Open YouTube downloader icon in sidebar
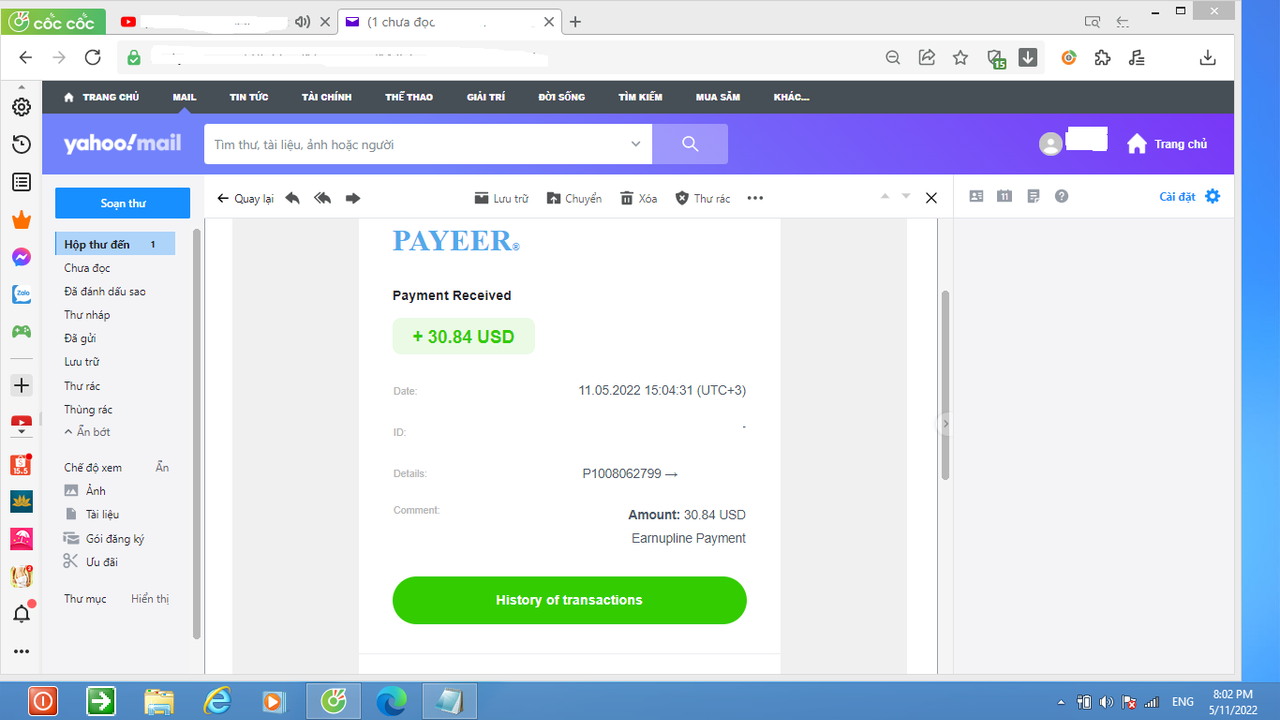The height and width of the screenshot is (720, 1280). pyautogui.click(x=21, y=424)
